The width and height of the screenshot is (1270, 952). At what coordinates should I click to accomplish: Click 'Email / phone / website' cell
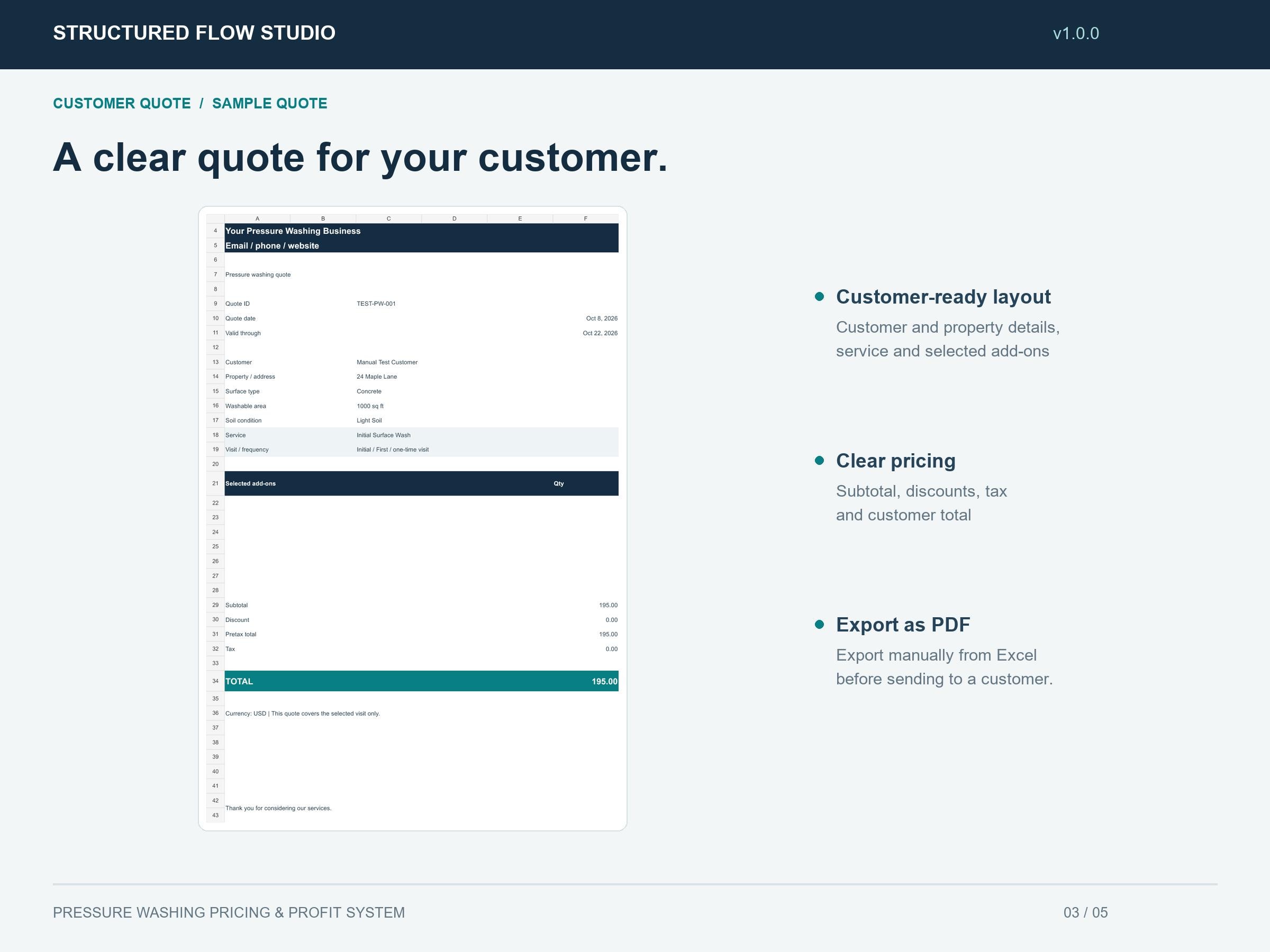(x=272, y=245)
